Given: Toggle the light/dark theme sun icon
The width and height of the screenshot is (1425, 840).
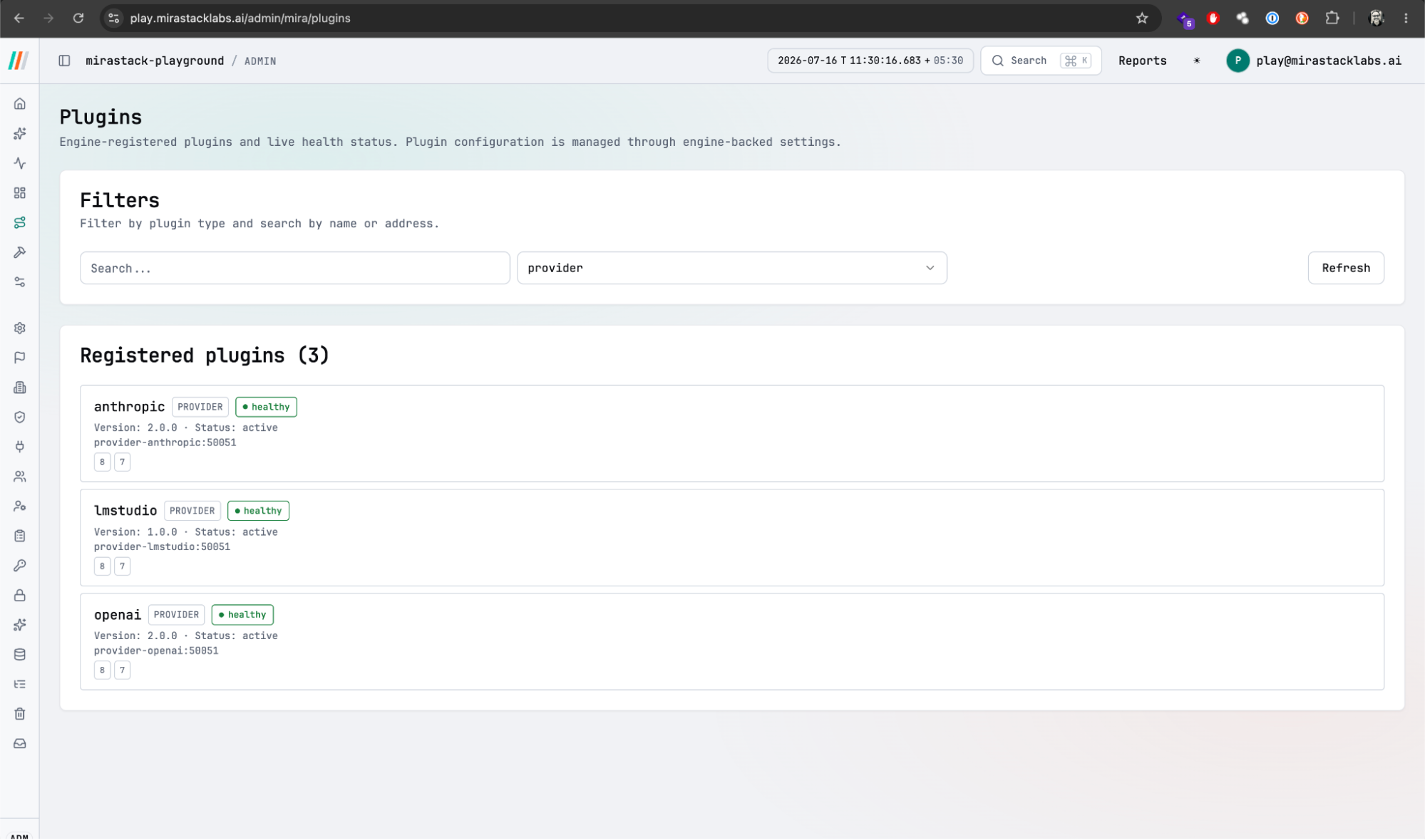Looking at the screenshot, I should (x=1197, y=61).
